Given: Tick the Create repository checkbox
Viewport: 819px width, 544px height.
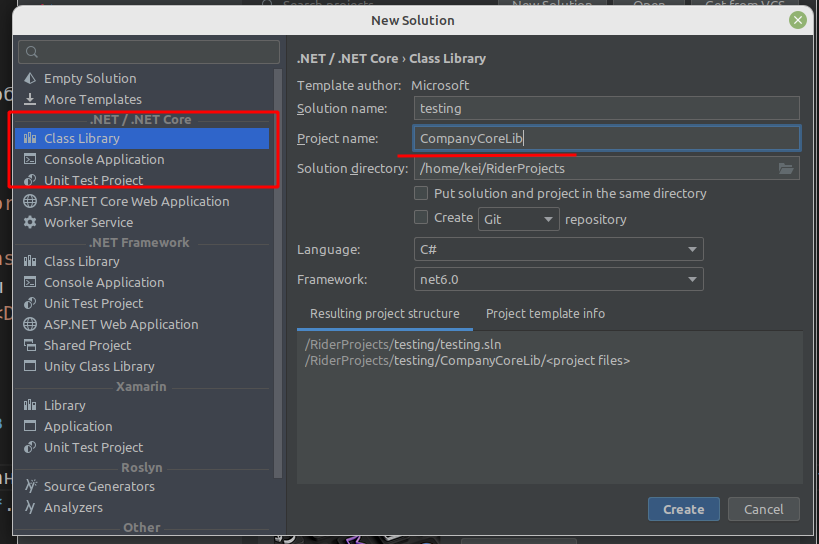Looking at the screenshot, I should 422,217.
